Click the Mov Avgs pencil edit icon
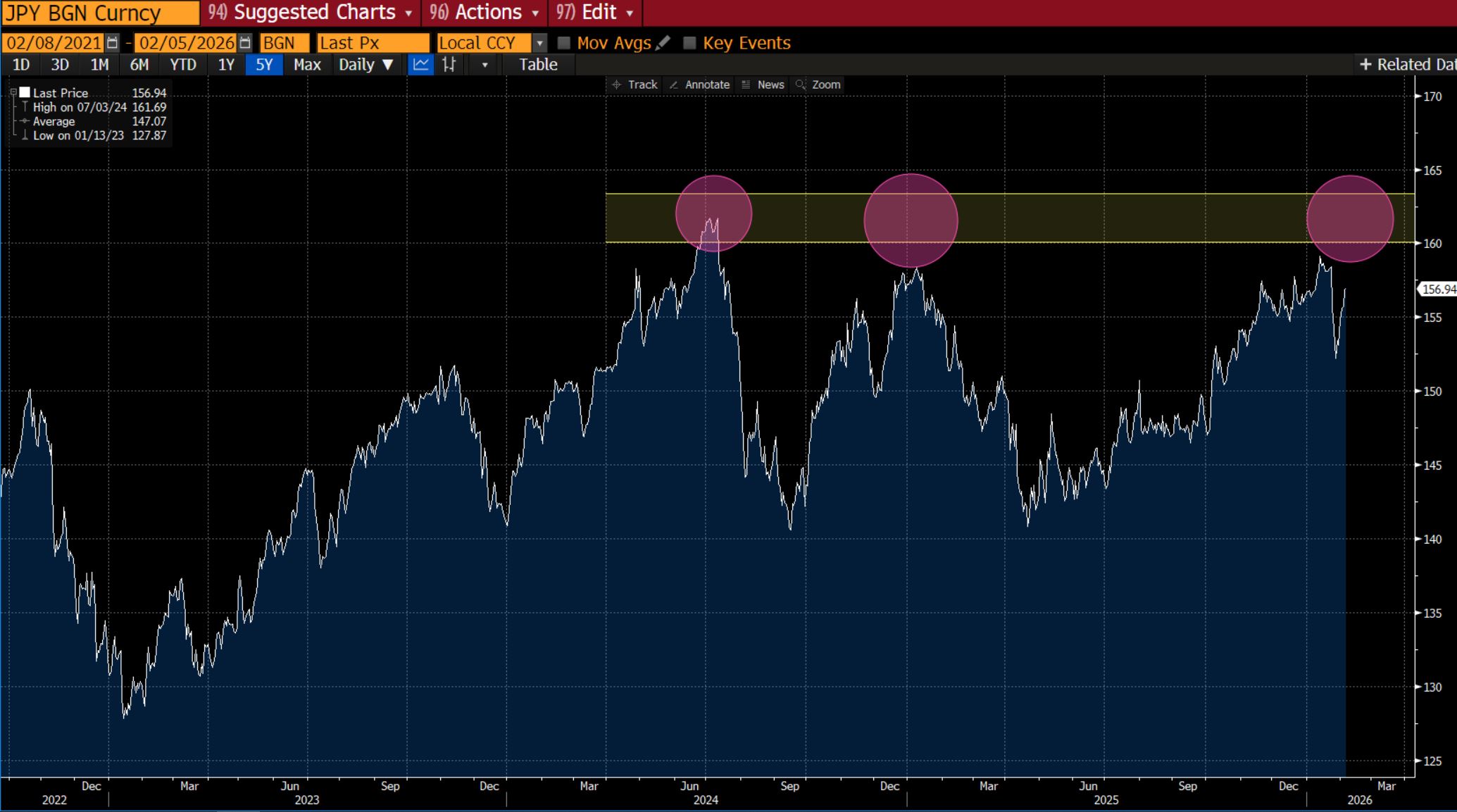 663,43
